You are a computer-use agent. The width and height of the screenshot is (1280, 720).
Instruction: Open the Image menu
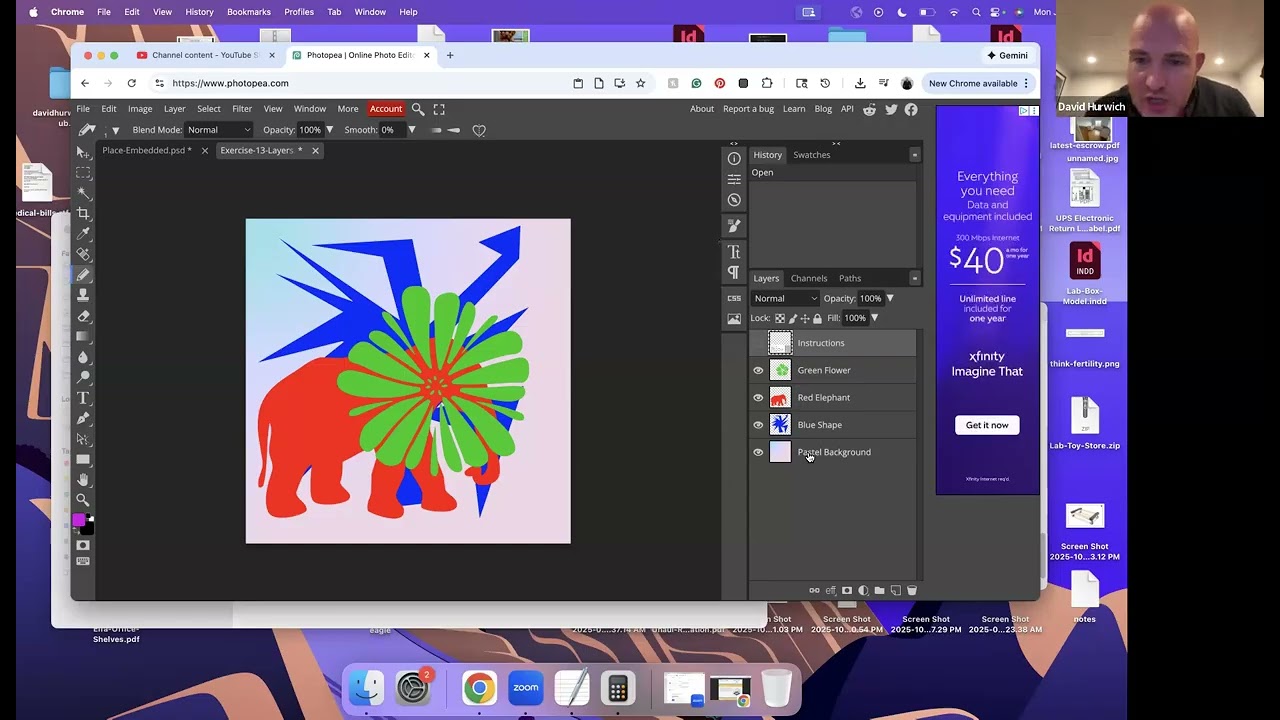click(140, 109)
